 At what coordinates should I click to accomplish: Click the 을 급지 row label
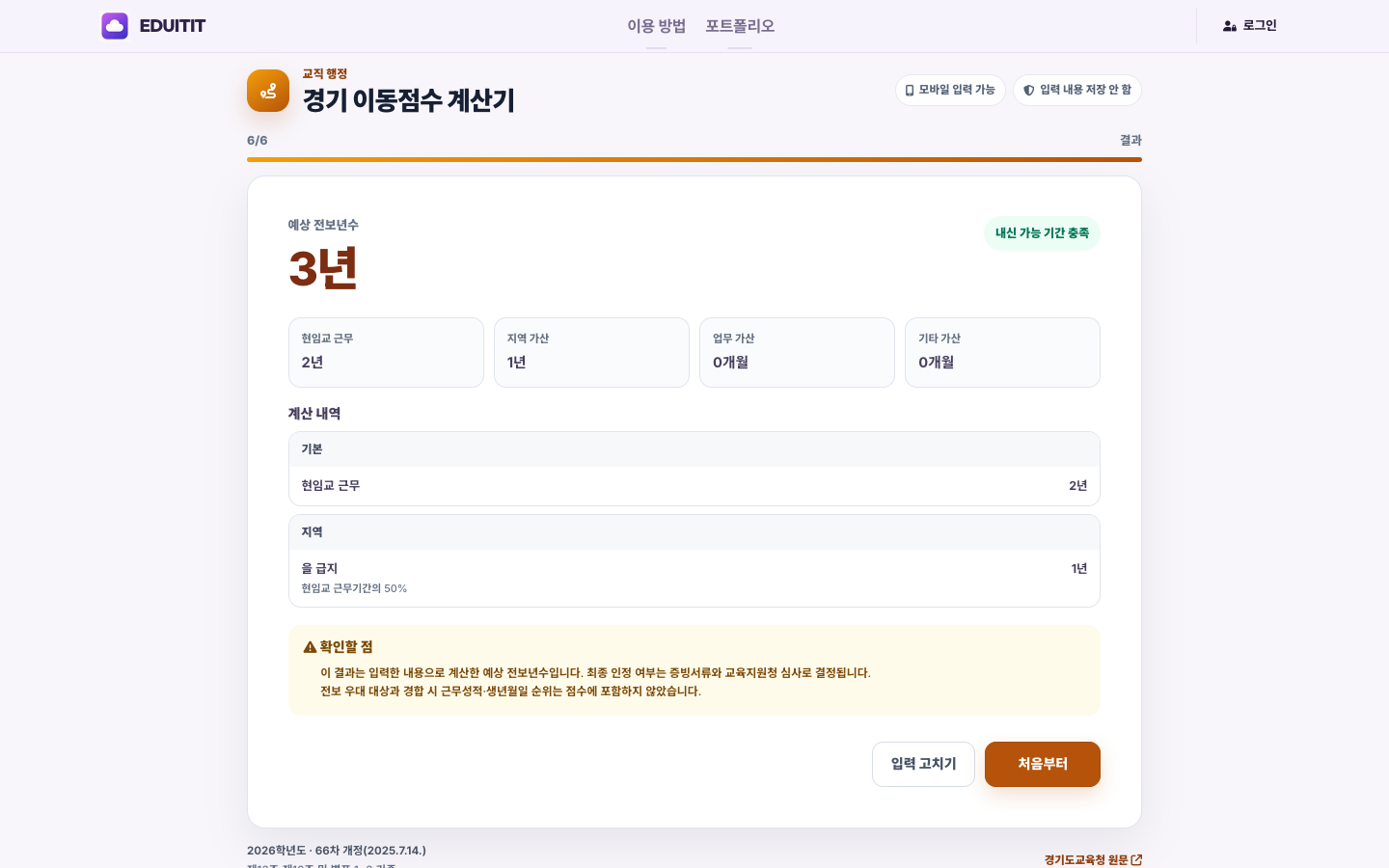319,569
